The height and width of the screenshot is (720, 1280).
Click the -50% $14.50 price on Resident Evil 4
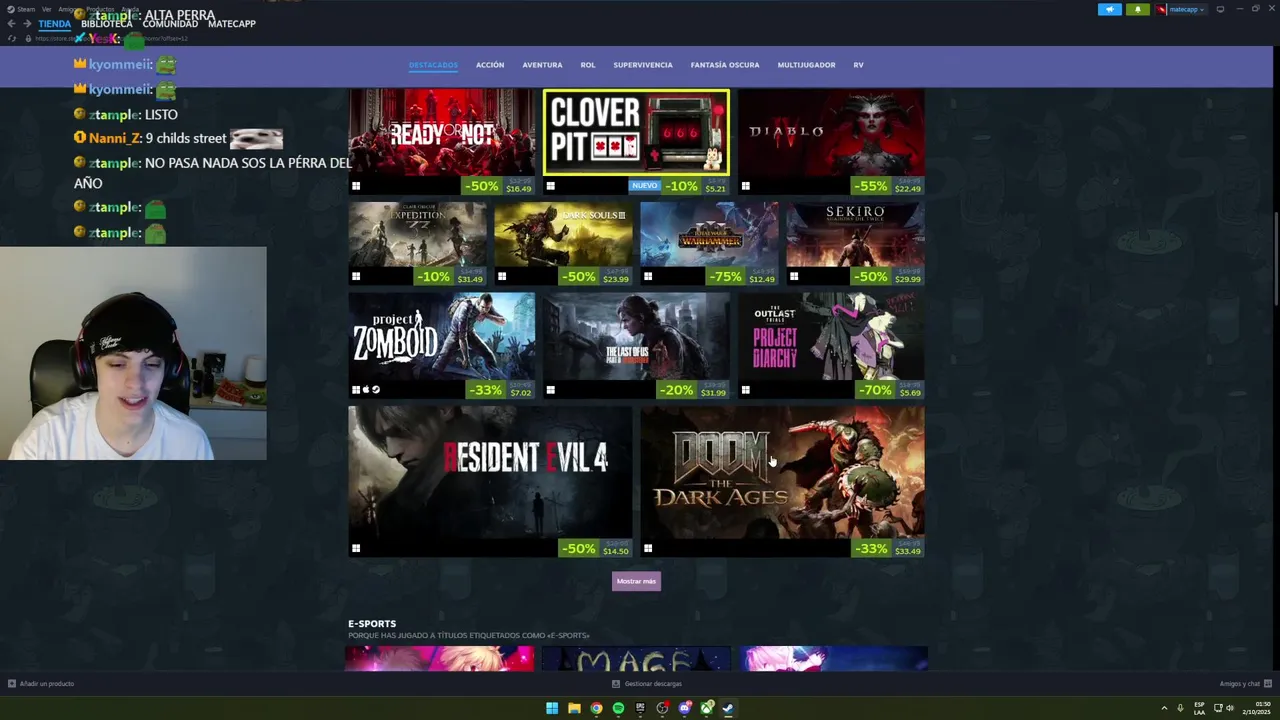(x=596, y=549)
